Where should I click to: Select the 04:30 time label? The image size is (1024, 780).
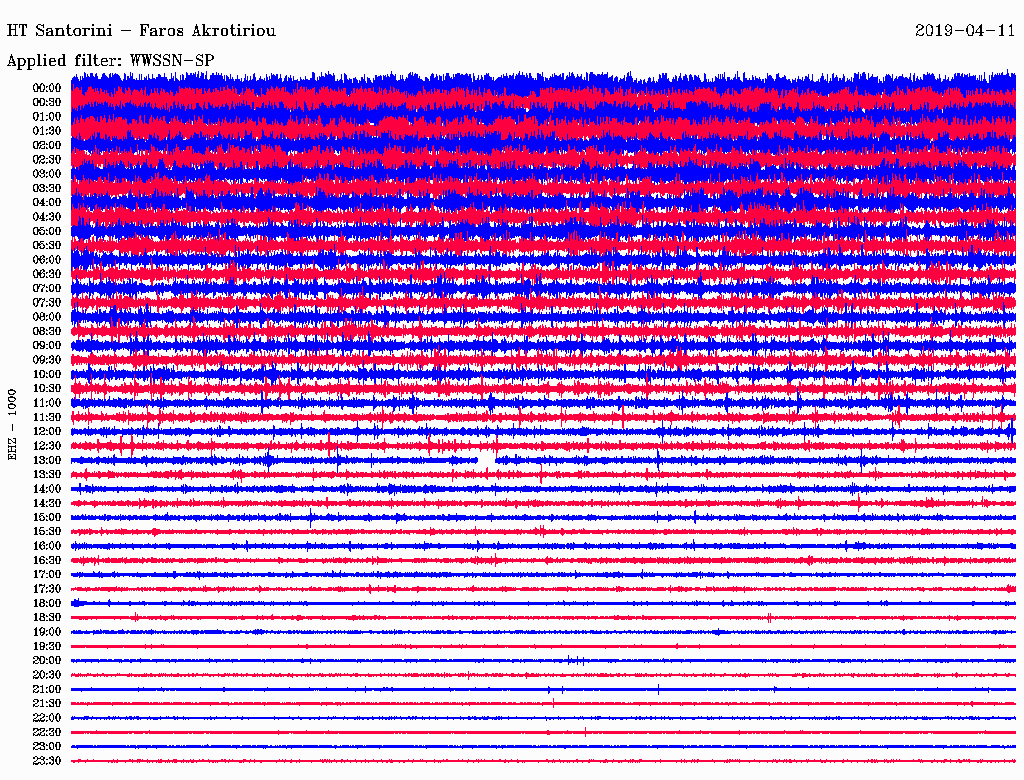click(x=47, y=217)
